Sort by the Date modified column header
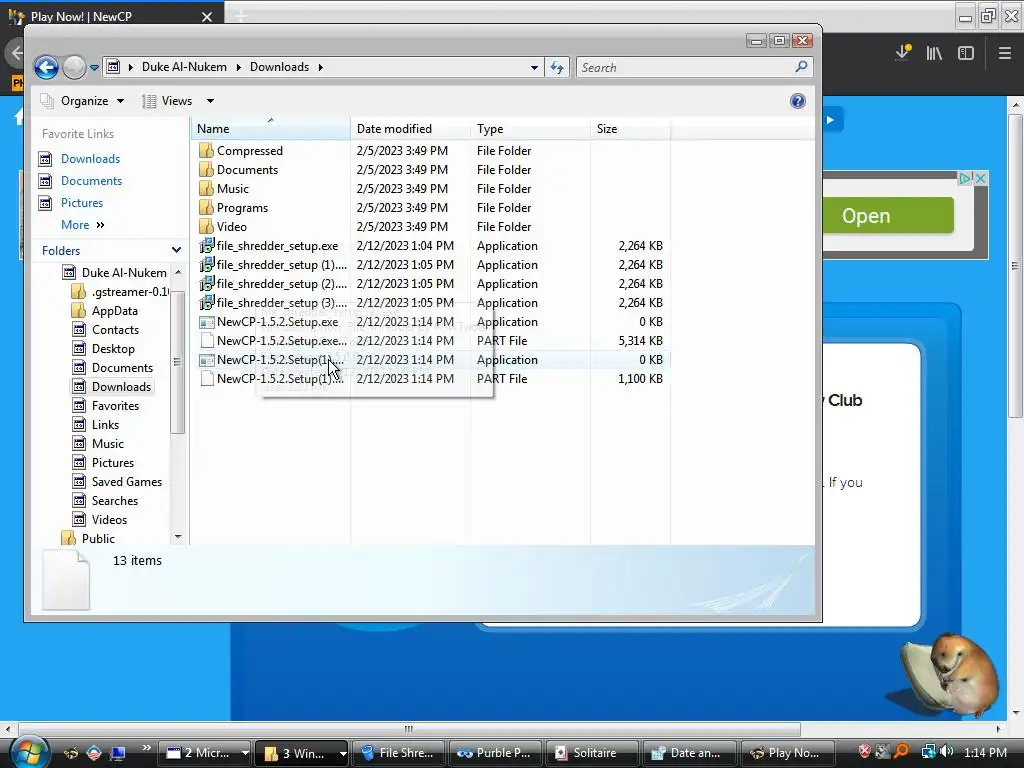1024x768 pixels. [410, 129]
